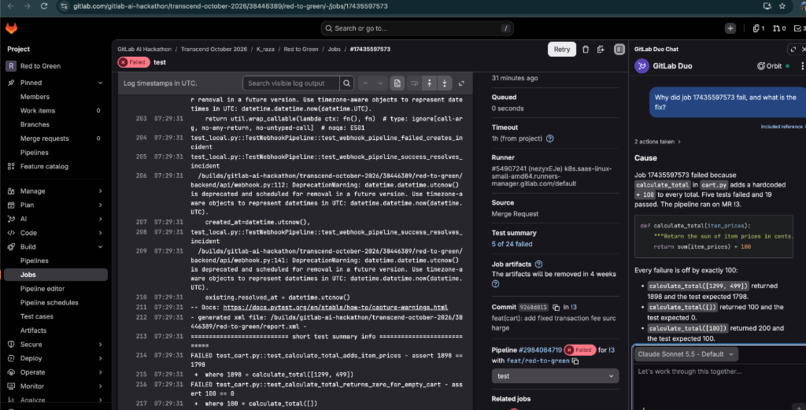Show the raw job log icon
806x410 pixels.
coord(397,83)
